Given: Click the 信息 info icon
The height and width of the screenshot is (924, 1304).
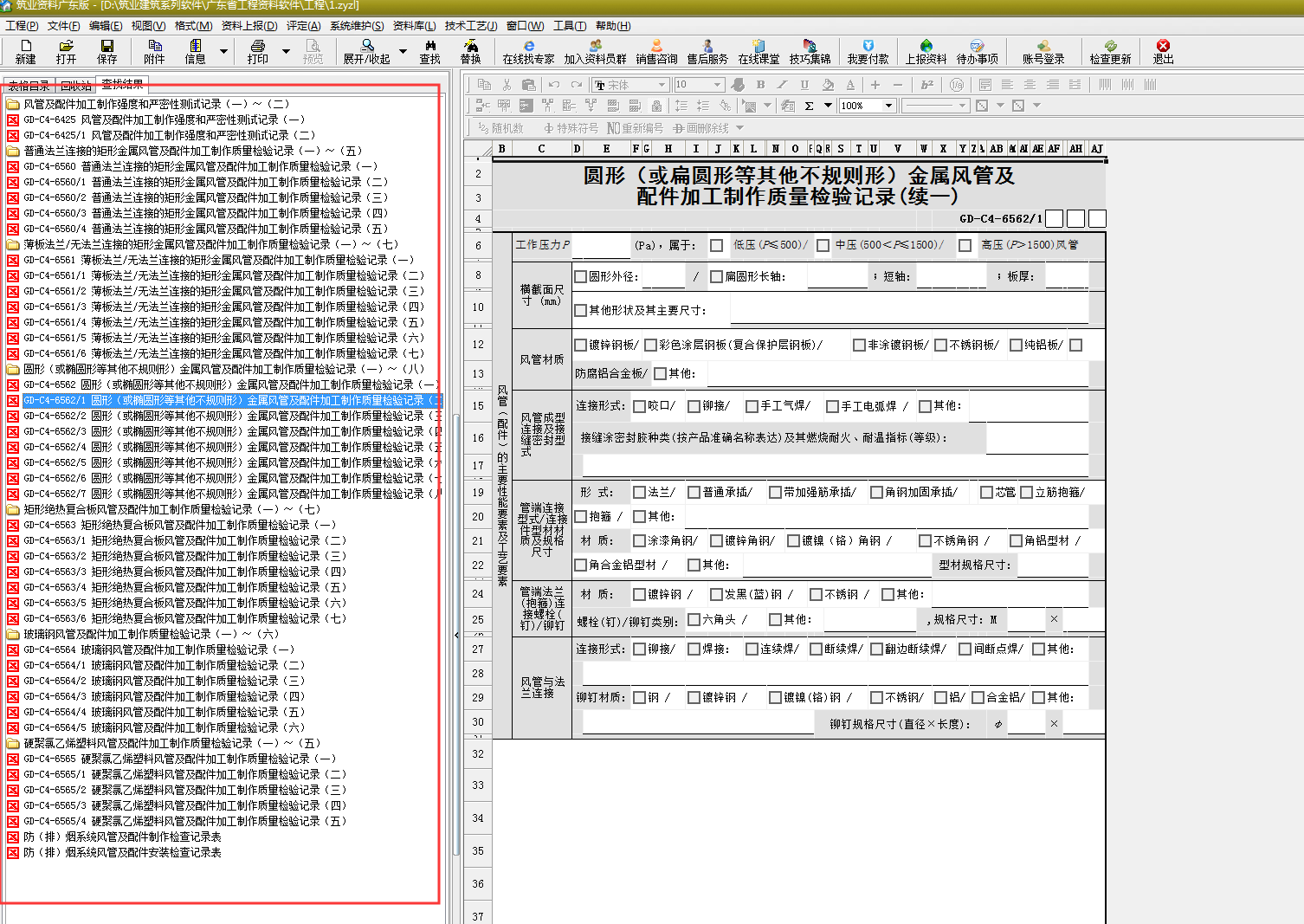Looking at the screenshot, I should coord(196,51).
